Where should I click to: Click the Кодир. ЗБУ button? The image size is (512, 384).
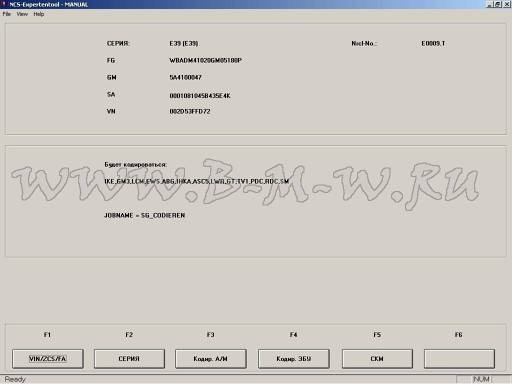point(294,359)
